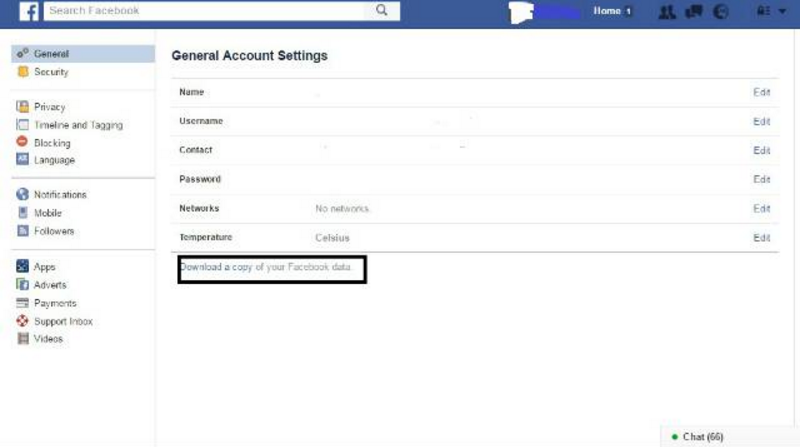Click the General Account Settings heading
The height and width of the screenshot is (447, 800).
pos(249,56)
